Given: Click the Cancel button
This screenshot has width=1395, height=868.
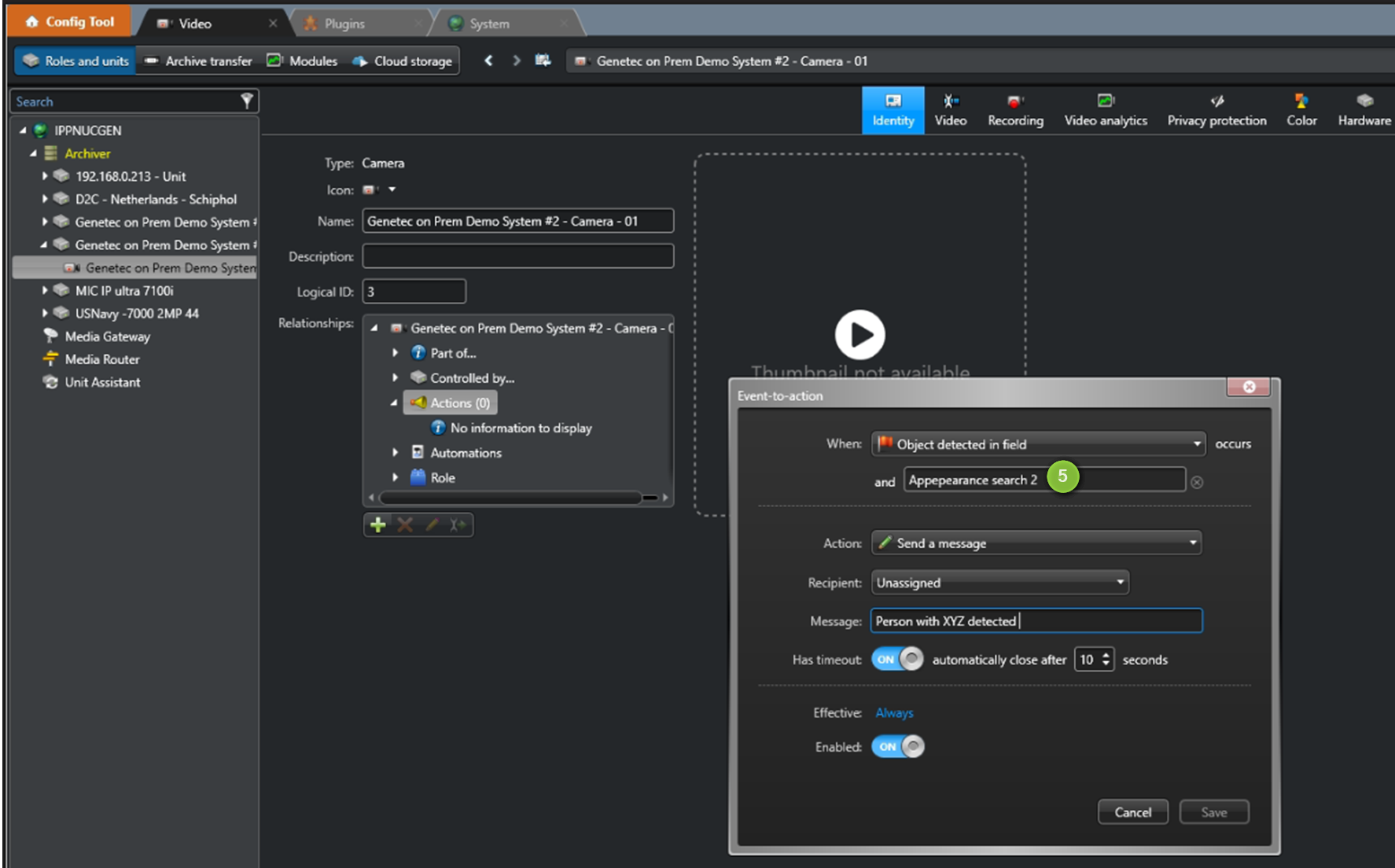Looking at the screenshot, I should (1132, 812).
